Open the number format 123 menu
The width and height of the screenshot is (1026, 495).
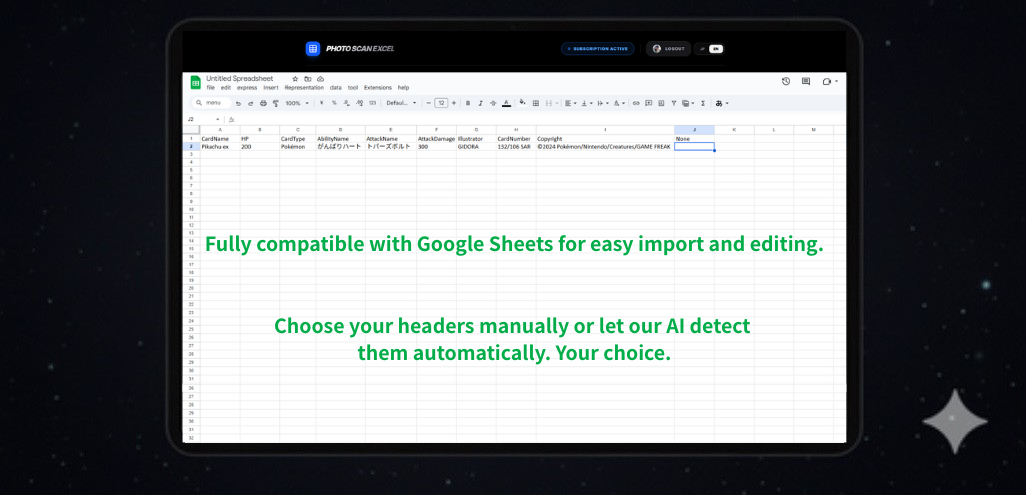pyautogui.click(x=372, y=103)
